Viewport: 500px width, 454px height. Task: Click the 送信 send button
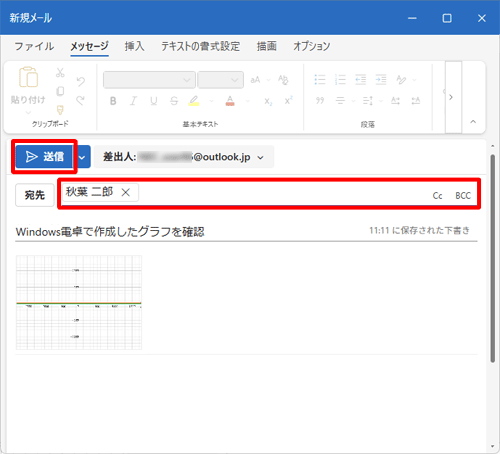[44, 157]
